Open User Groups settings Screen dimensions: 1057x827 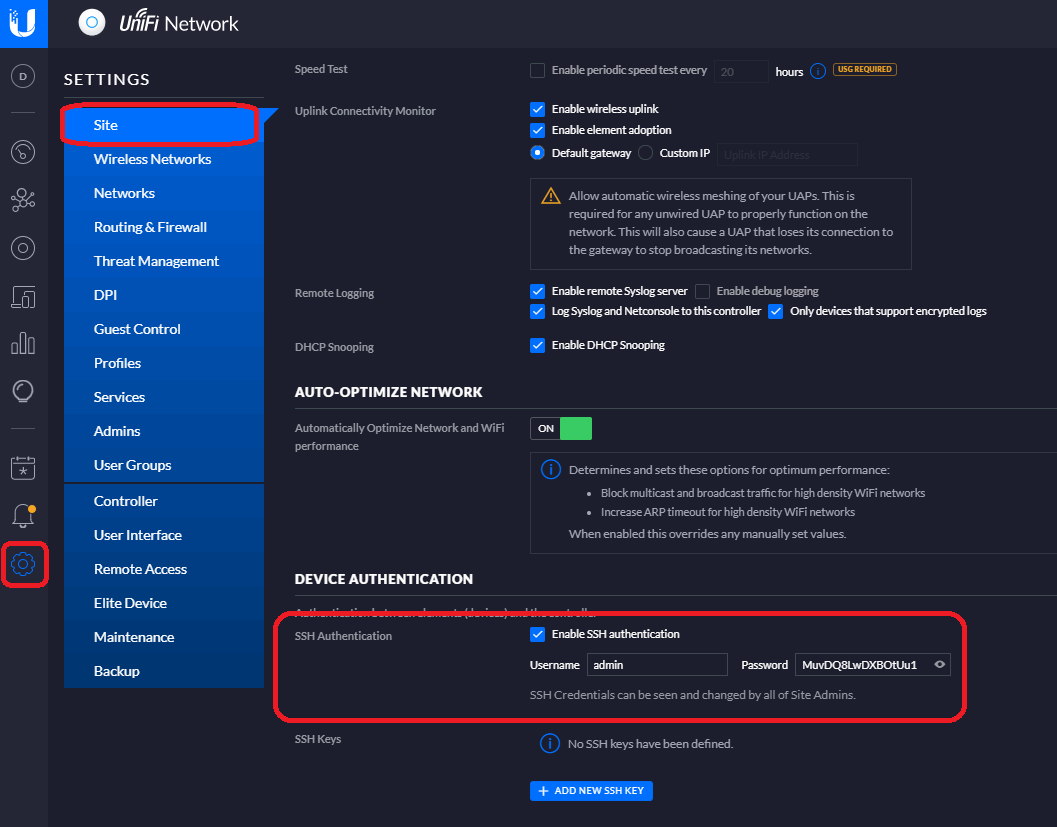(x=164, y=465)
